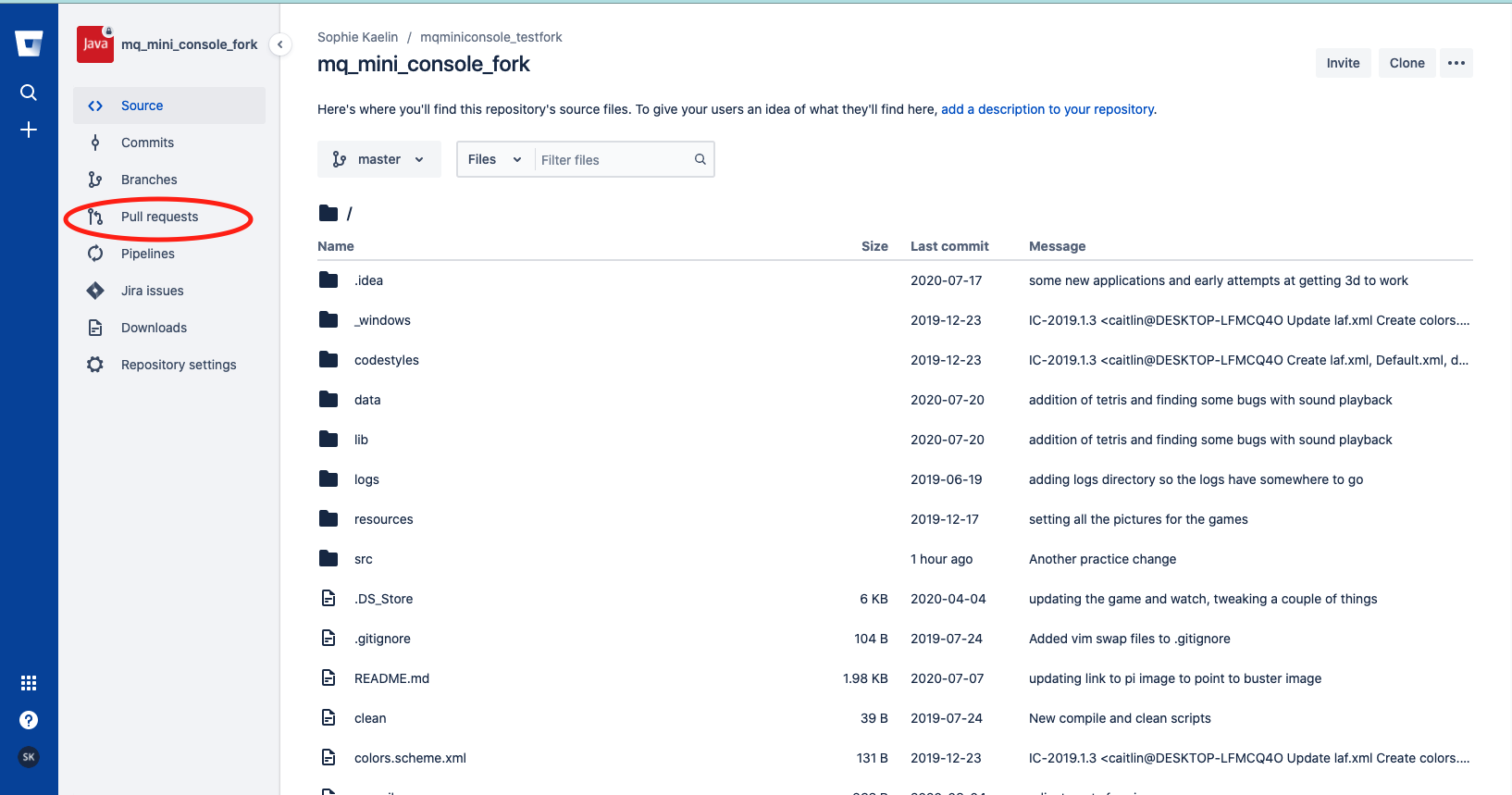
Task: Go to Pull requests in sidebar
Action: pos(159,217)
